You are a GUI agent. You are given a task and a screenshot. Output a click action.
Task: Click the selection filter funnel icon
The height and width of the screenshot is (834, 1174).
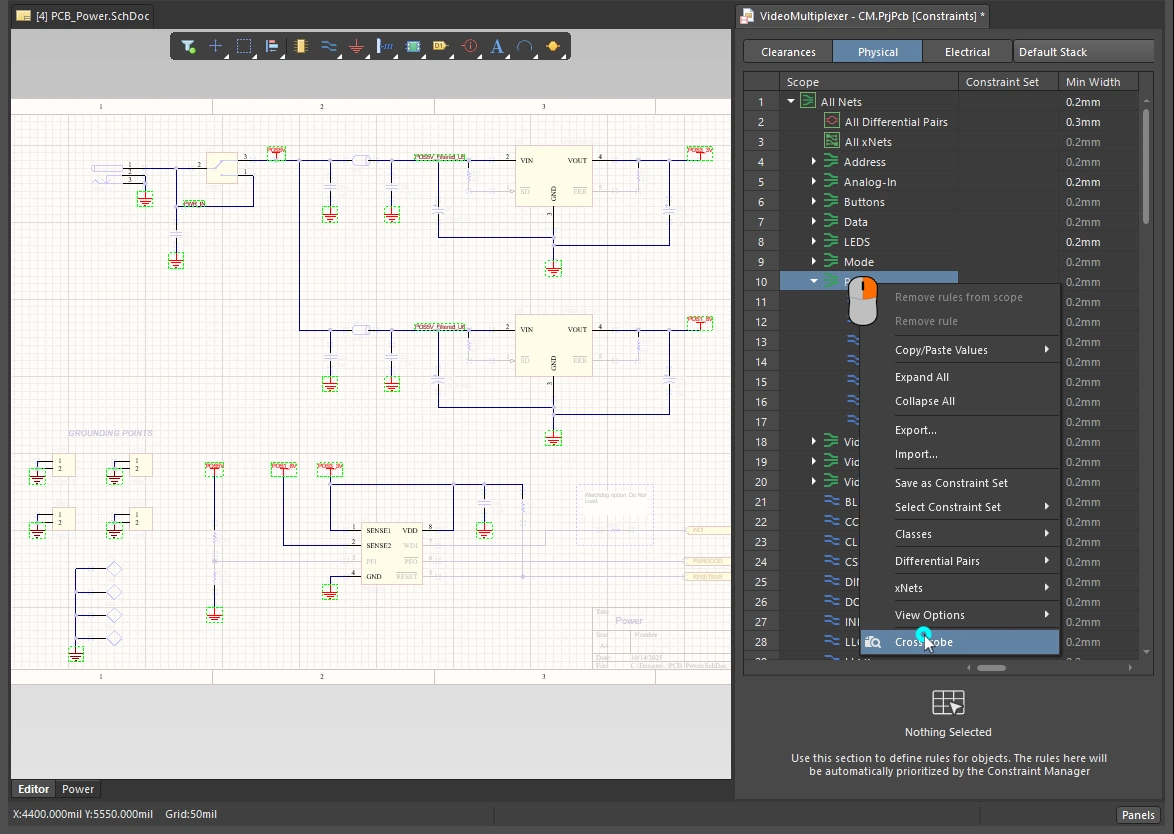[x=187, y=46]
